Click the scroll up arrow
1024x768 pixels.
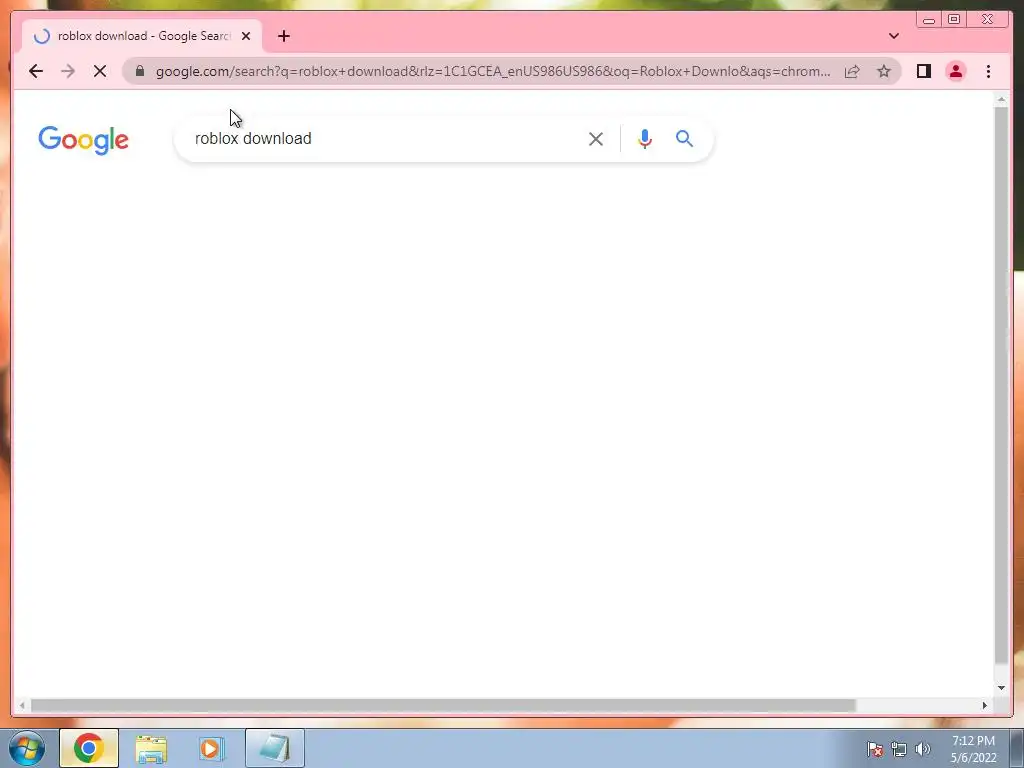1001,99
